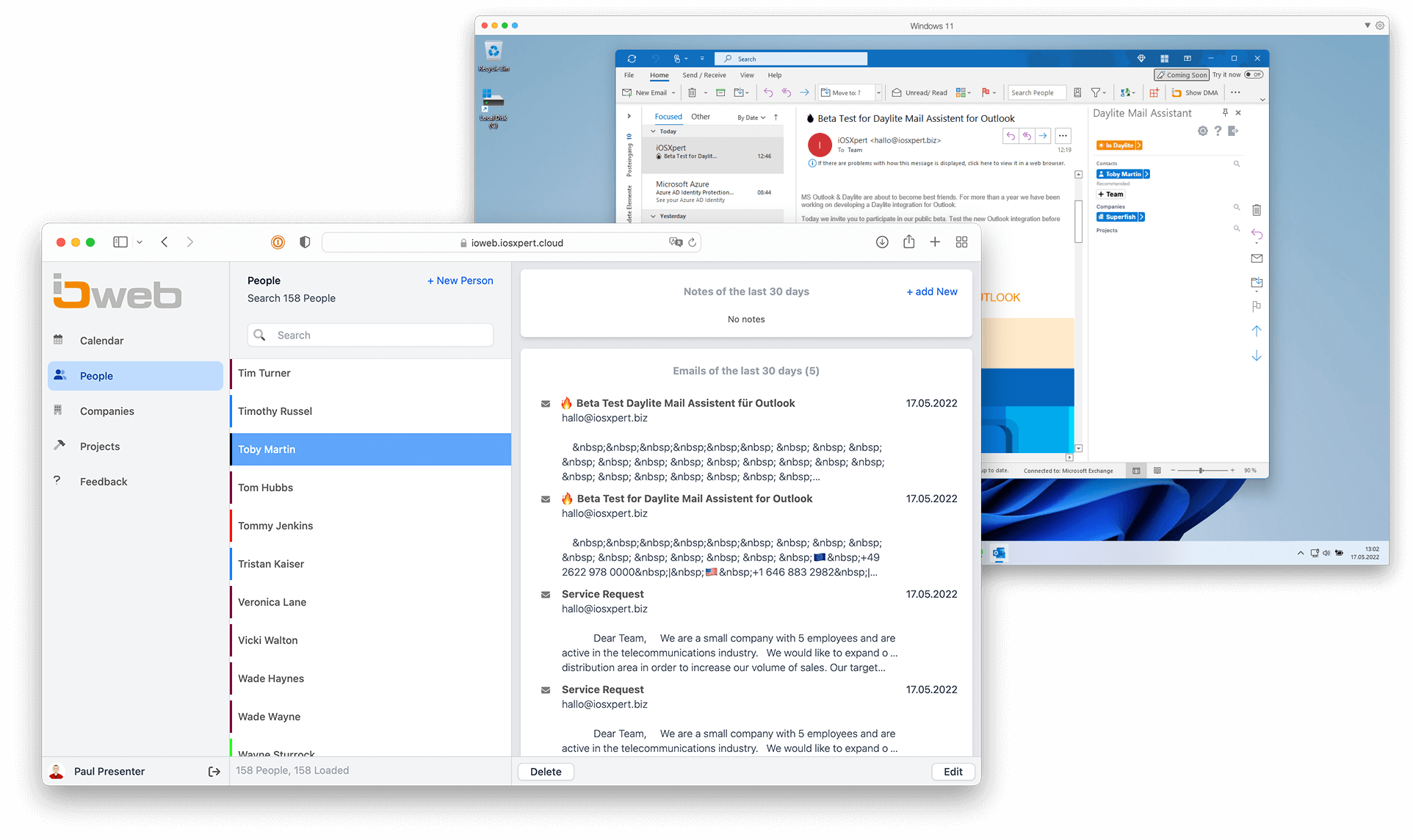Open a new Safari tab
Viewport: 1413px width, 840px height.
click(935, 242)
